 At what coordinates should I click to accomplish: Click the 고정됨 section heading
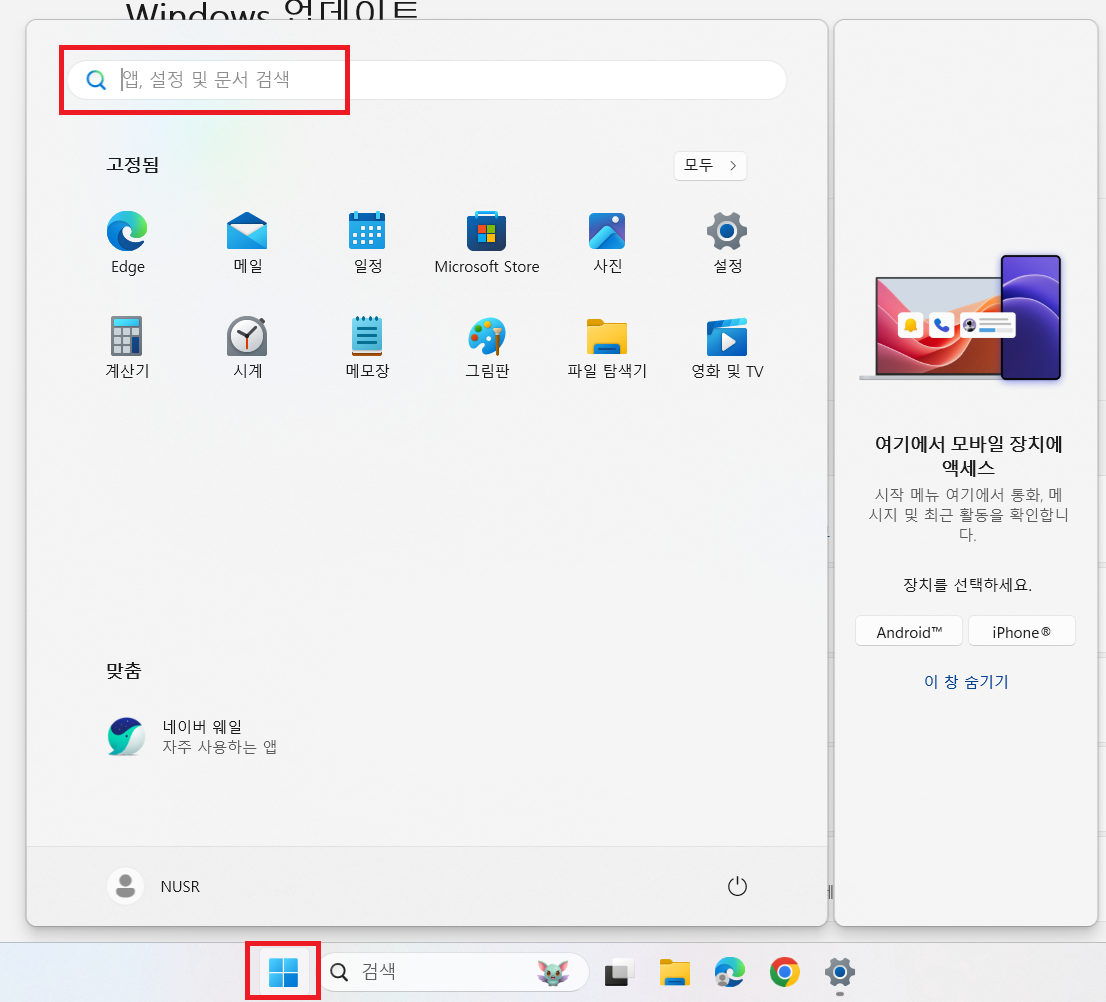(133, 165)
